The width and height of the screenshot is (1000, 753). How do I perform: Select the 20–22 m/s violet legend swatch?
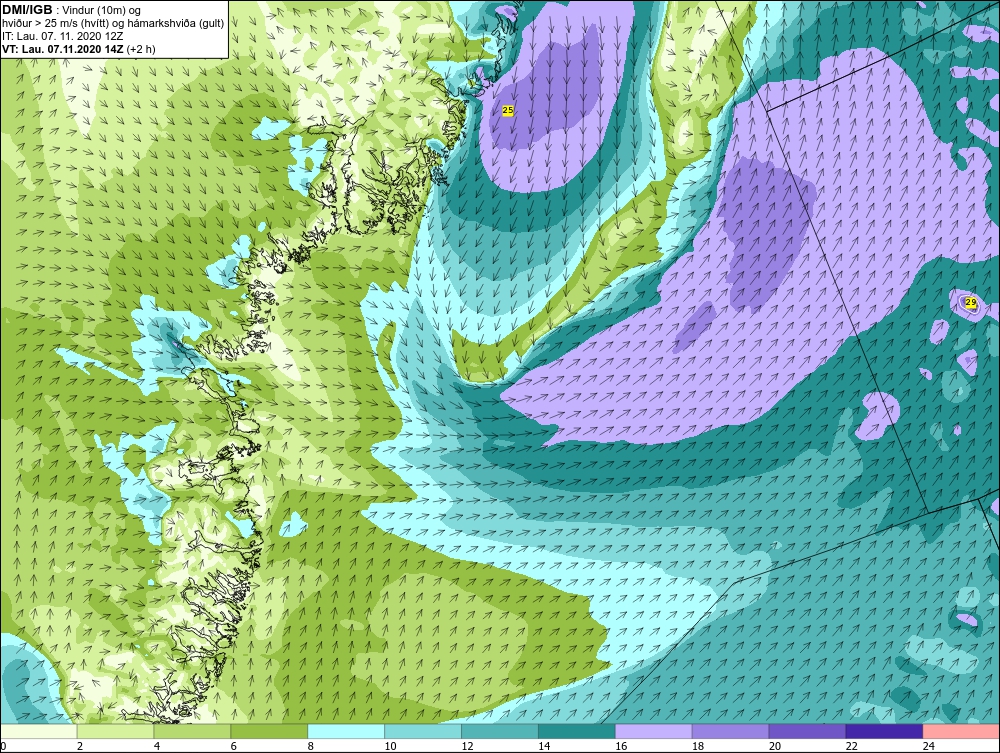(x=807, y=731)
